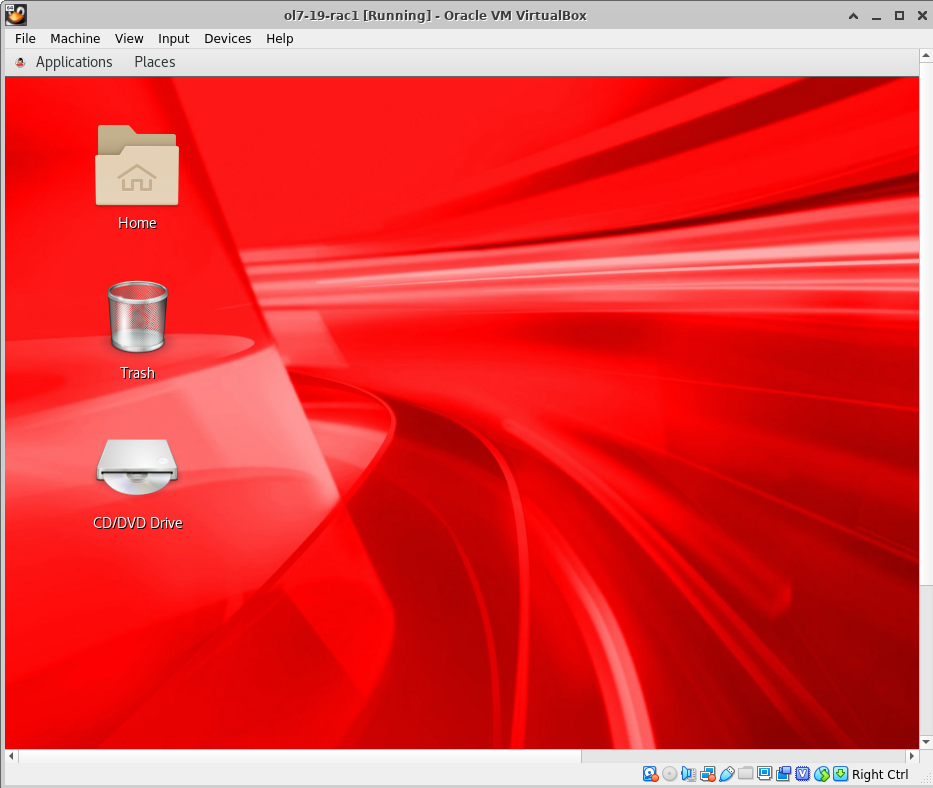Open the shared folders status icon

[746, 774]
